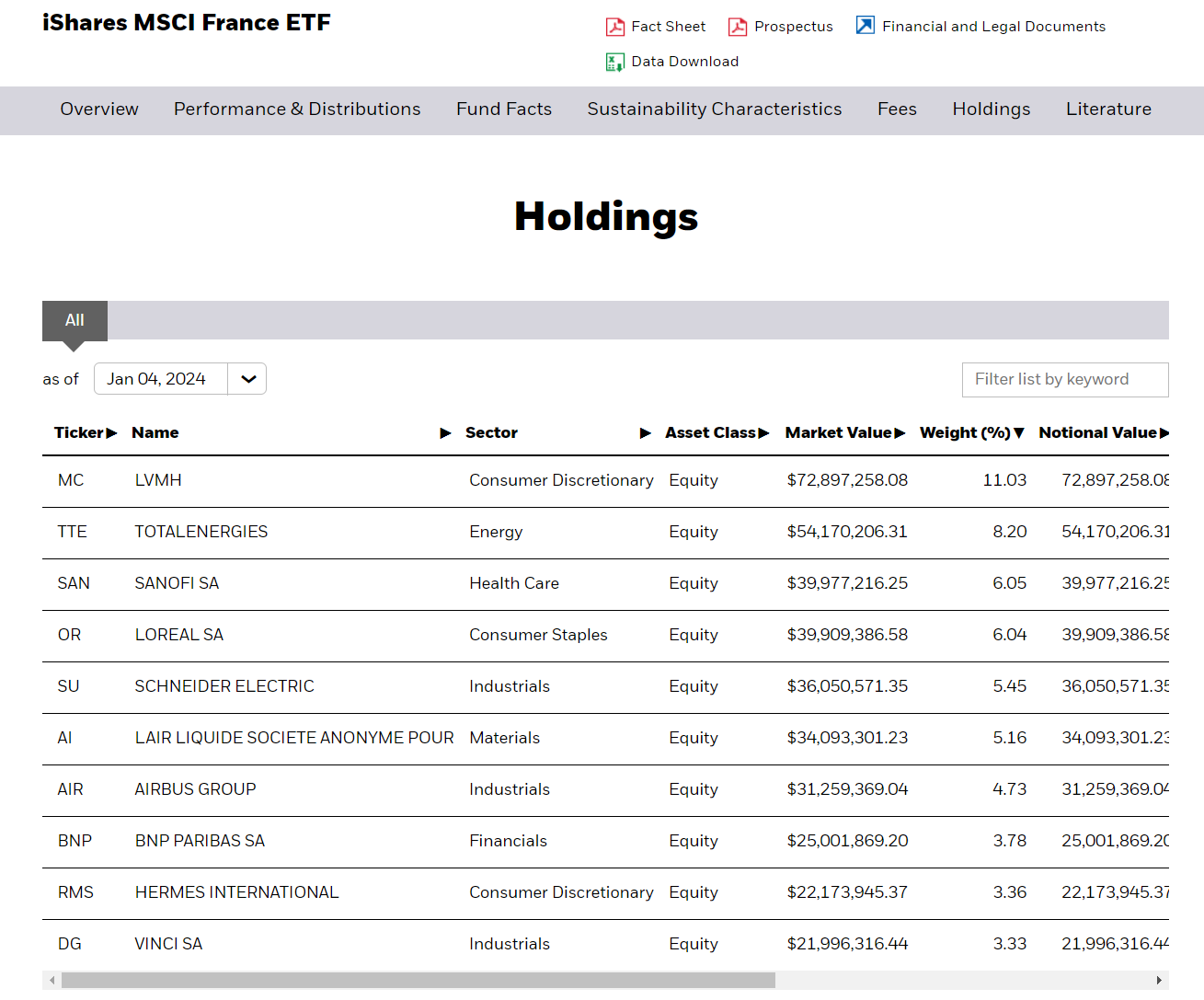Viewport: 1204px width, 1000px height.
Task: Click the Financial and Legal Documents arrow icon
Action: [866, 26]
